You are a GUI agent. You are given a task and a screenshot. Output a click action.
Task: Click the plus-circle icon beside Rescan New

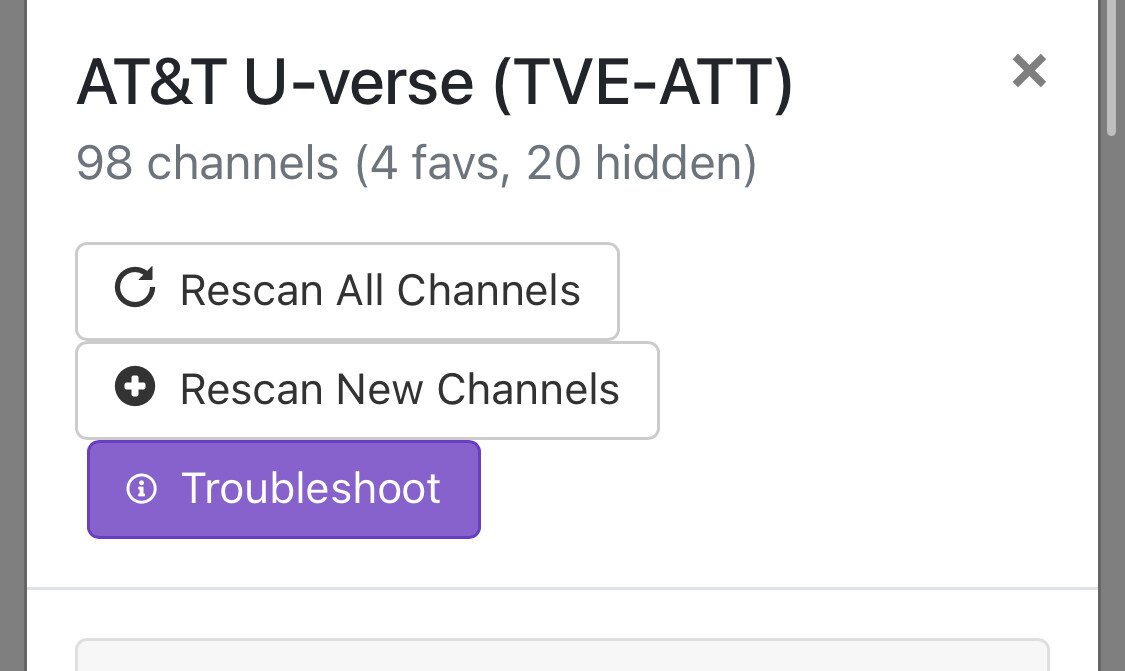(135, 388)
